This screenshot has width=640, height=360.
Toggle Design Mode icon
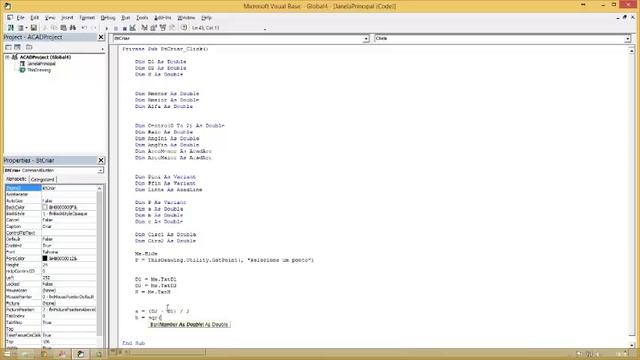(133, 28)
